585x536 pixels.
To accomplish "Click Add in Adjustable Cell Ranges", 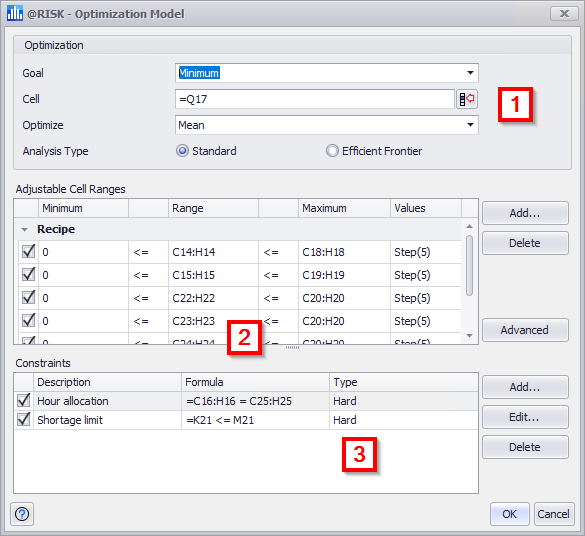I will 525,213.
